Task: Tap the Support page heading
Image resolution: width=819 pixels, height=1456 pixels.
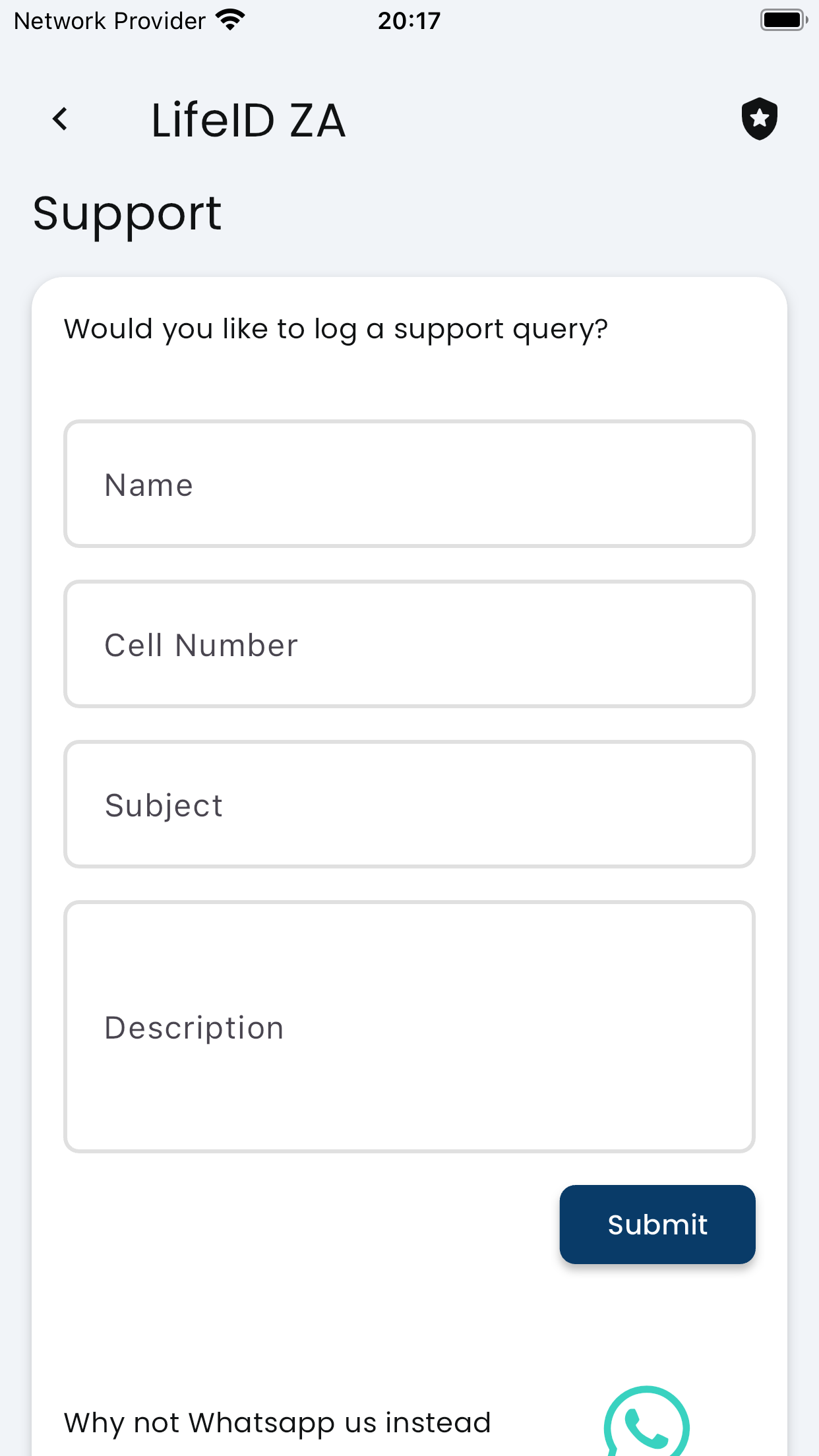Action: coord(127,215)
